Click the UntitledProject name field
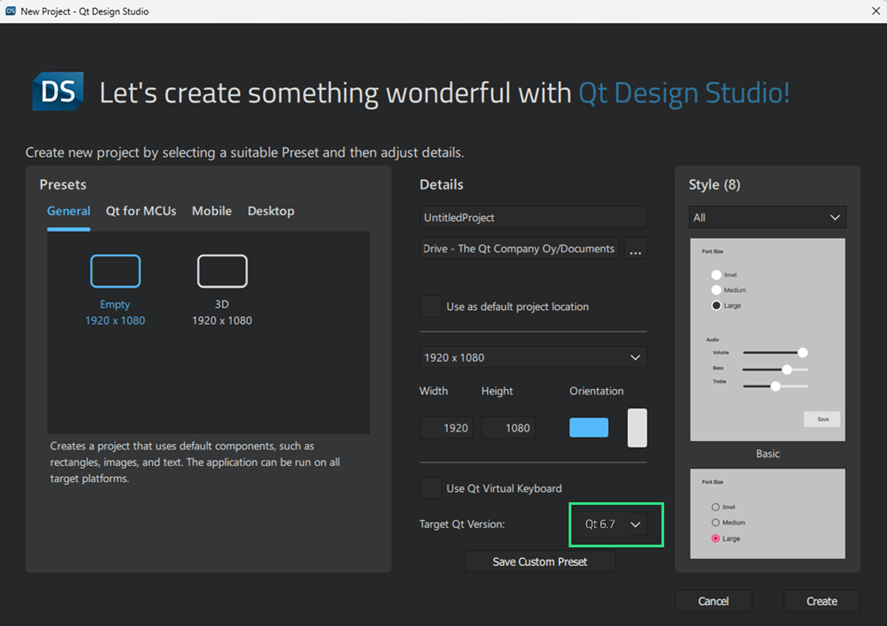 533,217
